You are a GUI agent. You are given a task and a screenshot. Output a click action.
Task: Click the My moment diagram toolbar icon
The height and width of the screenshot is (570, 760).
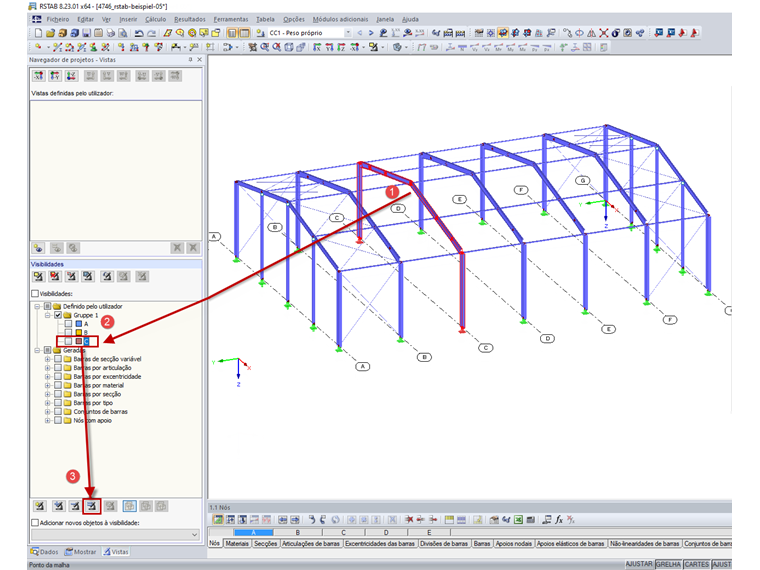point(510,47)
